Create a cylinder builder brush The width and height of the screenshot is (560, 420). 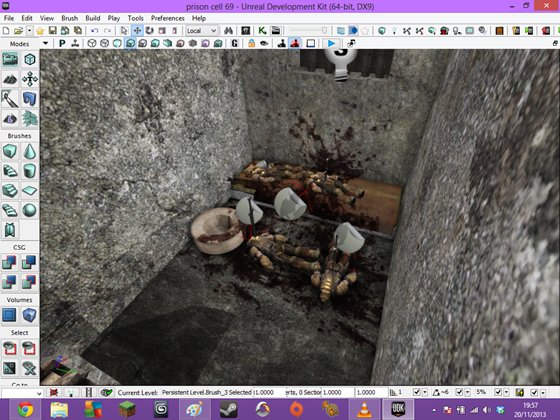coord(30,171)
